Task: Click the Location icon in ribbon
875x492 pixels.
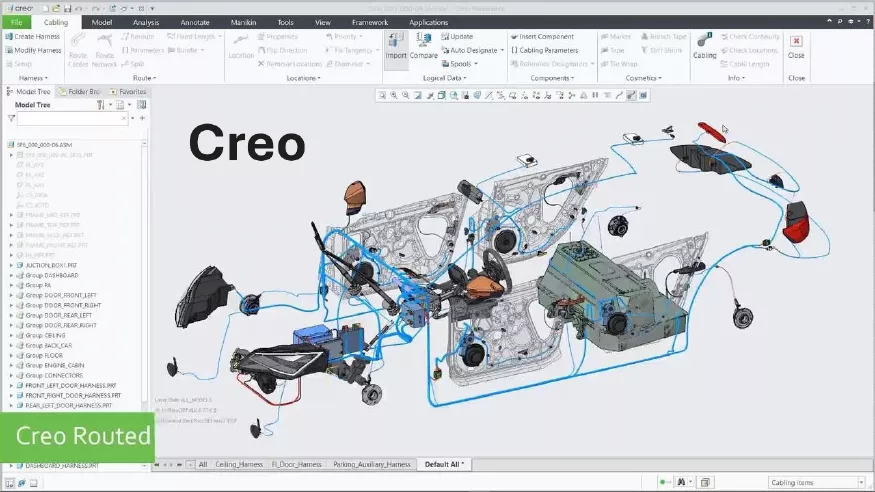Action: (x=241, y=41)
